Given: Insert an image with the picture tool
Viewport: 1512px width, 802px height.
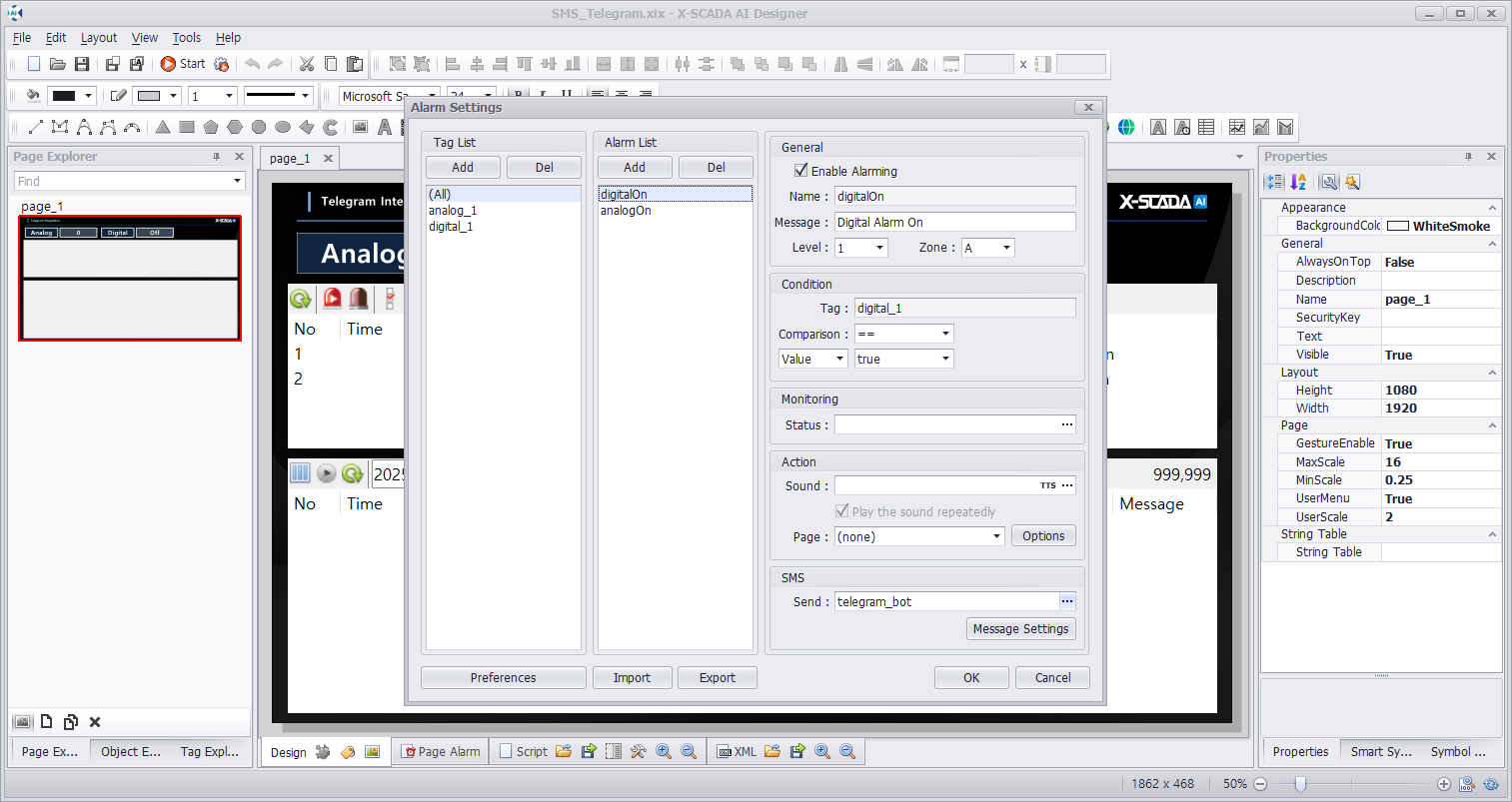Looking at the screenshot, I should coord(360,127).
